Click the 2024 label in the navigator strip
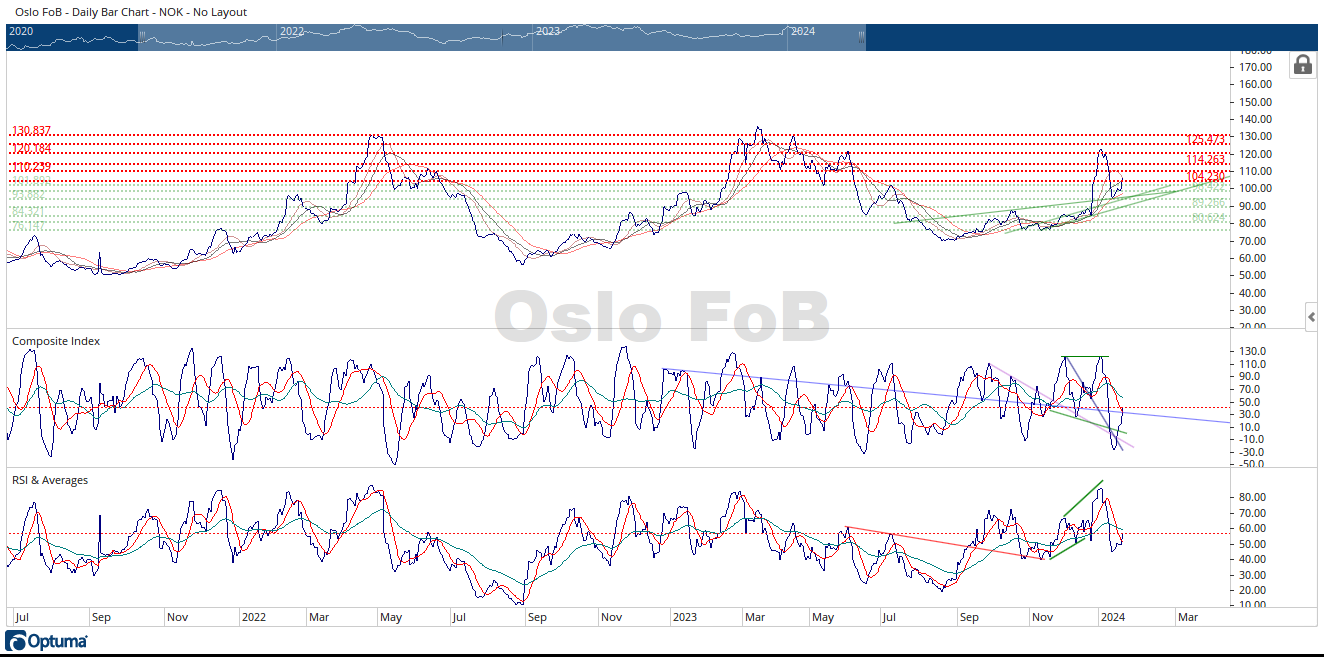1324x657 pixels. (x=803, y=31)
